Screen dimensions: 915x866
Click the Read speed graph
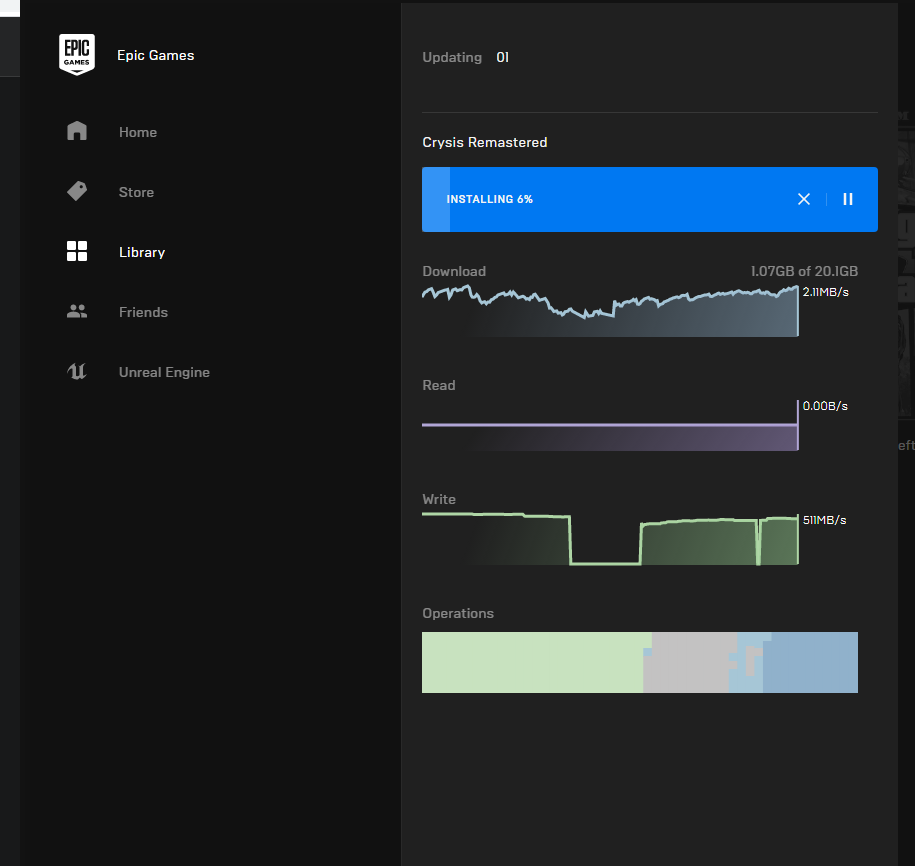610,425
